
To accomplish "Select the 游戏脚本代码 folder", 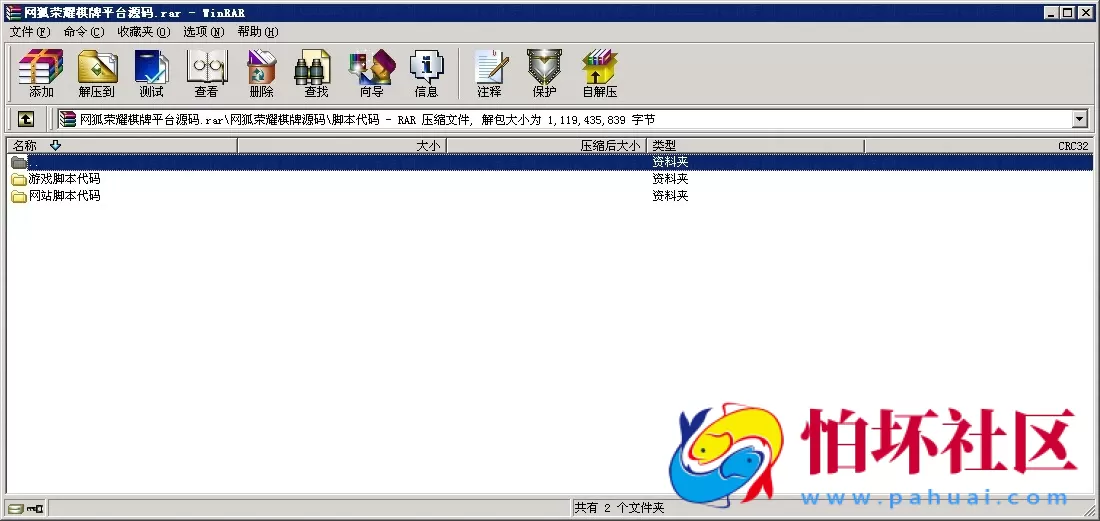I will pyautogui.click(x=64, y=179).
